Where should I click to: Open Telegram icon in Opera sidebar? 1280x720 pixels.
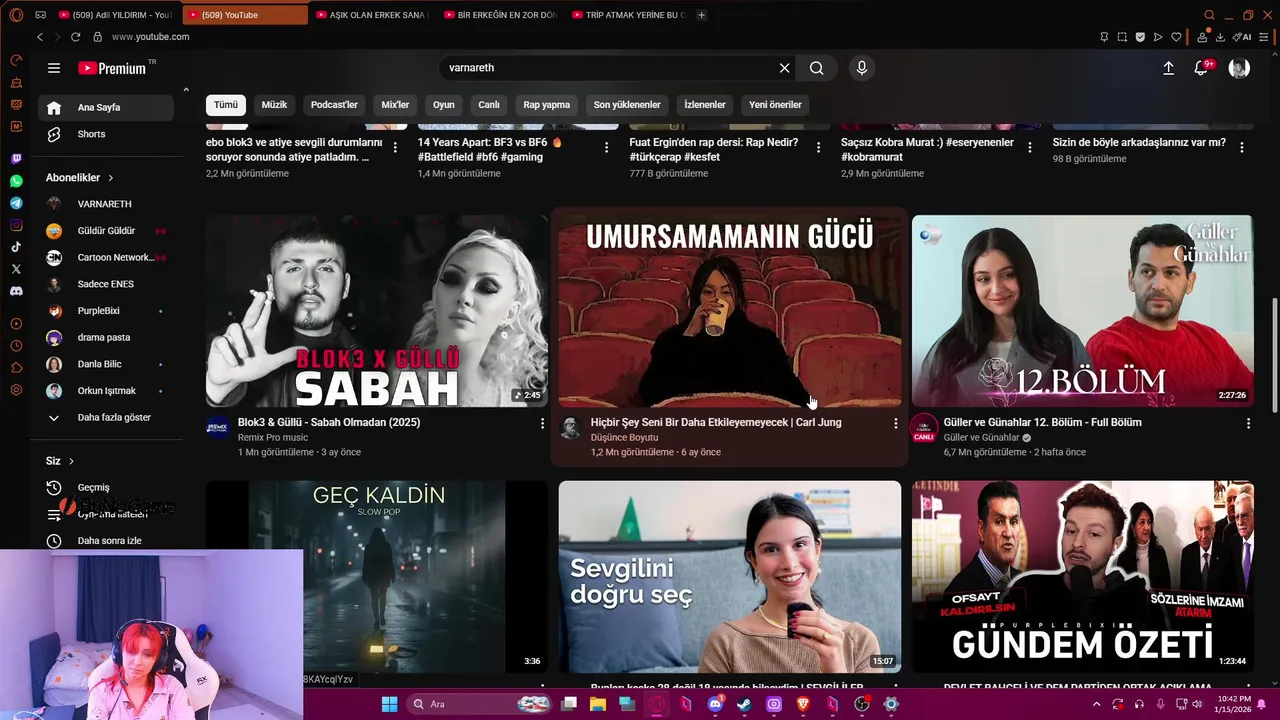point(16,203)
